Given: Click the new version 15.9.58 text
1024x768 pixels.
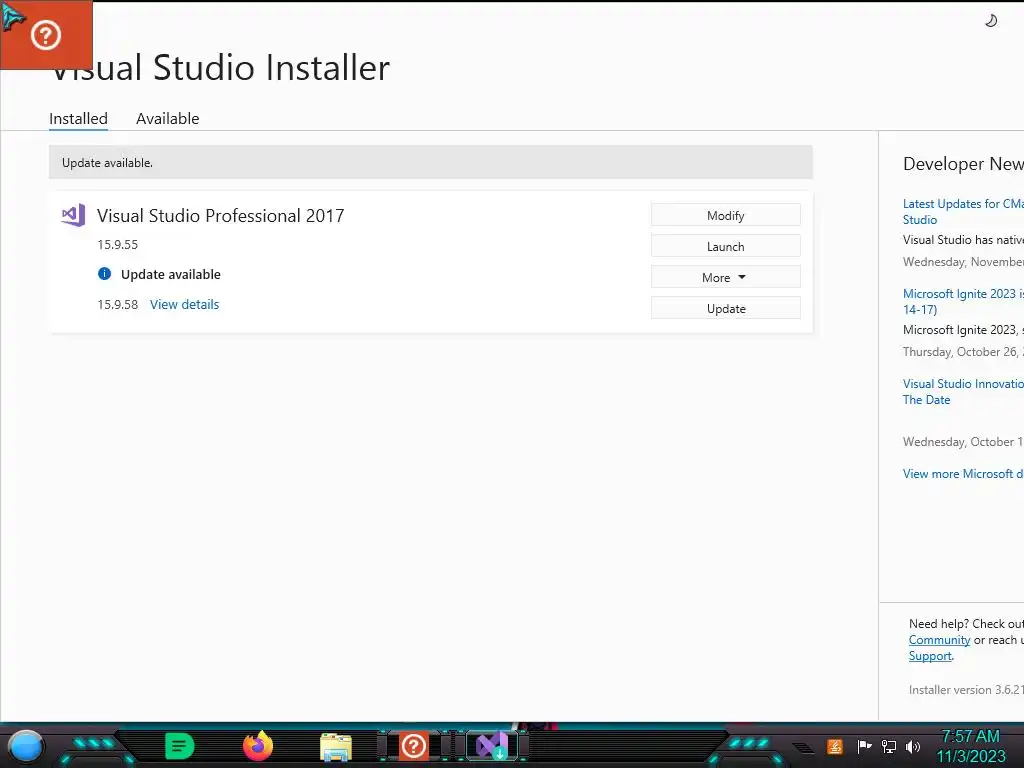Looking at the screenshot, I should (118, 304).
